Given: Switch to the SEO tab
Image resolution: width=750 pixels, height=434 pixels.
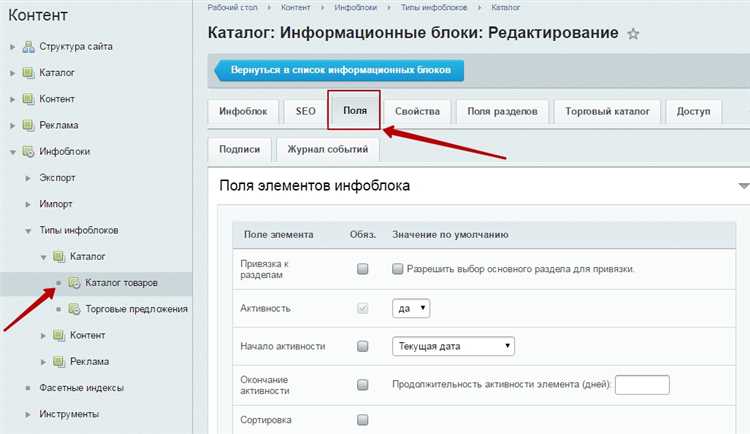Looking at the screenshot, I should [x=305, y=111].
